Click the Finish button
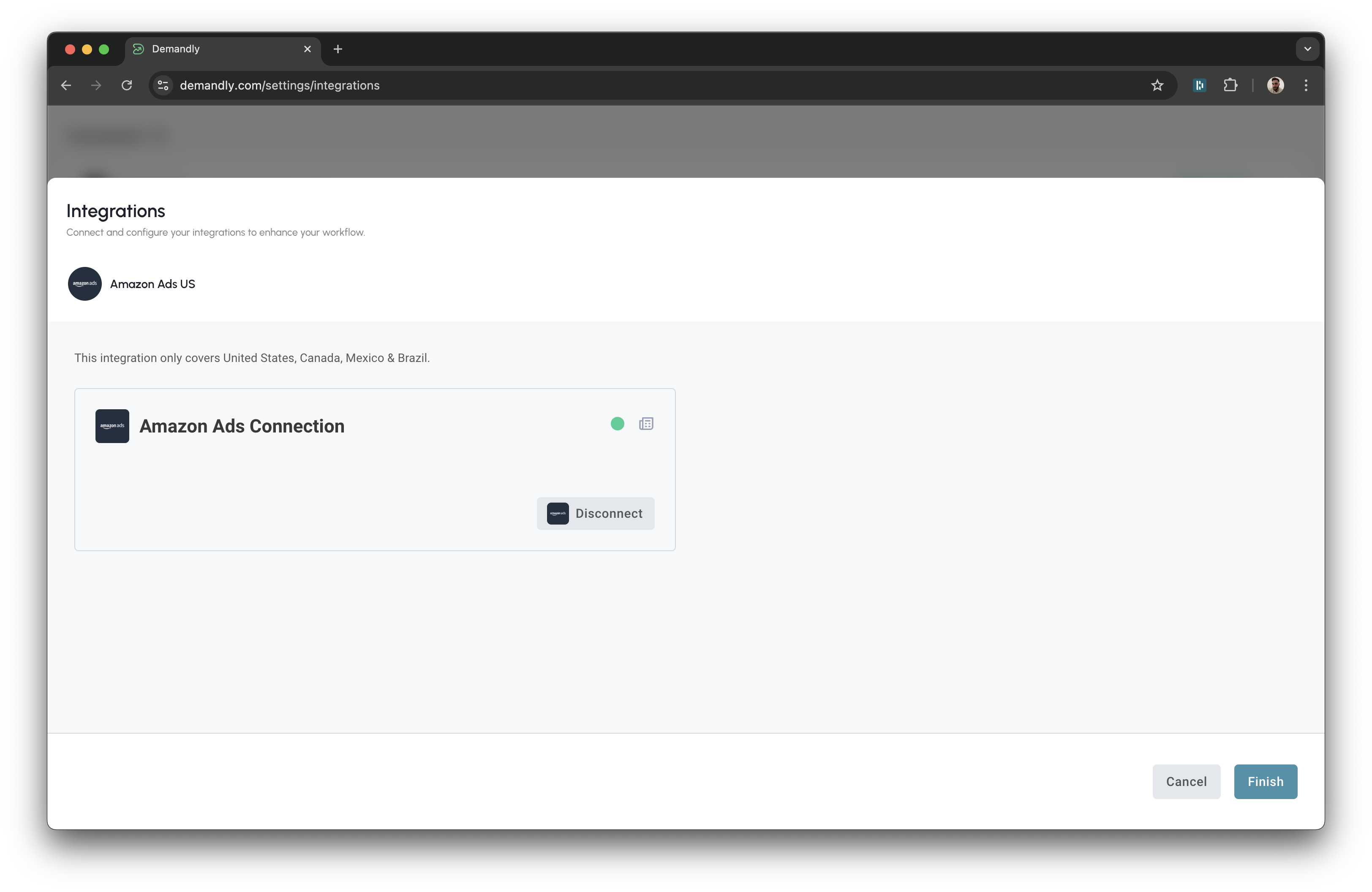Viewport: 1372px width, 892px height. tap(1265, 781)
